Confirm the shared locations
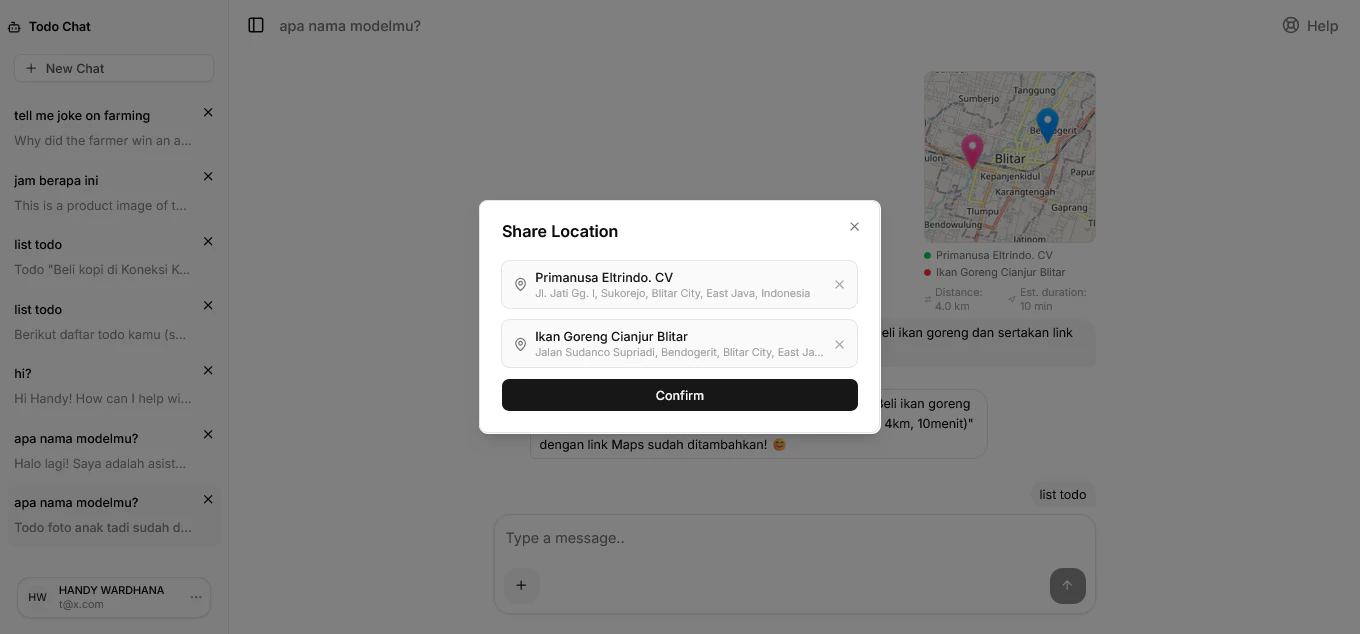 click(680, 395)
